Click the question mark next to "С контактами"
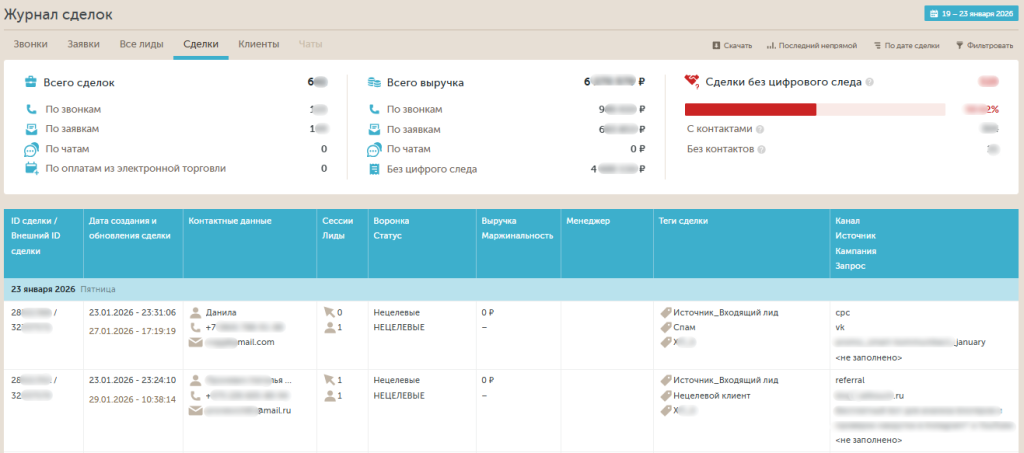The height and width of the screenshot is (453, 1024). pyautogui.click(x=761, y=129)
